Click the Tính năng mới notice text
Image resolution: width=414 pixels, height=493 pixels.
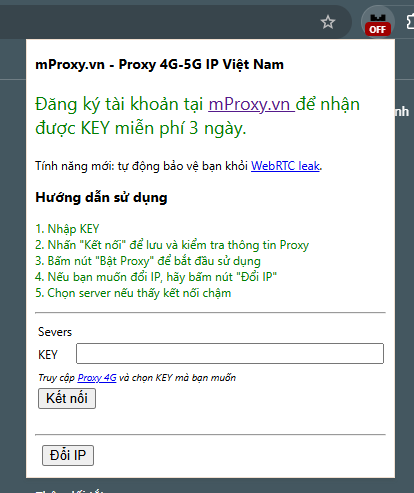tap(179, 166)
